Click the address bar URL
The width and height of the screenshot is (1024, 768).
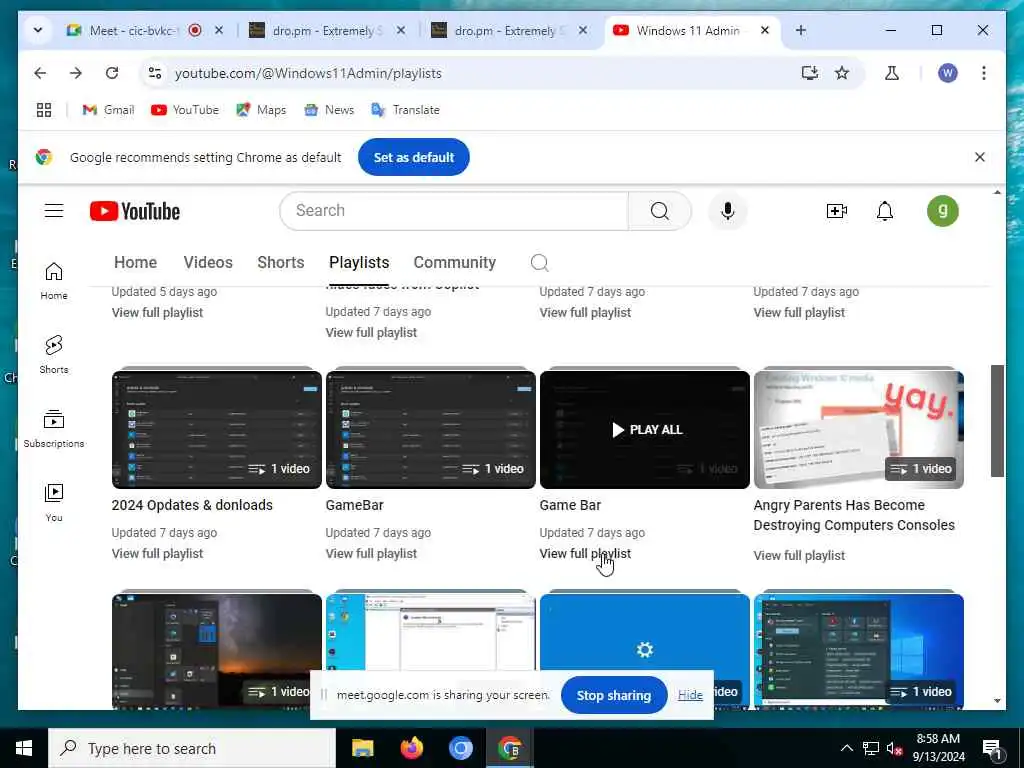(x=308, y=73)
